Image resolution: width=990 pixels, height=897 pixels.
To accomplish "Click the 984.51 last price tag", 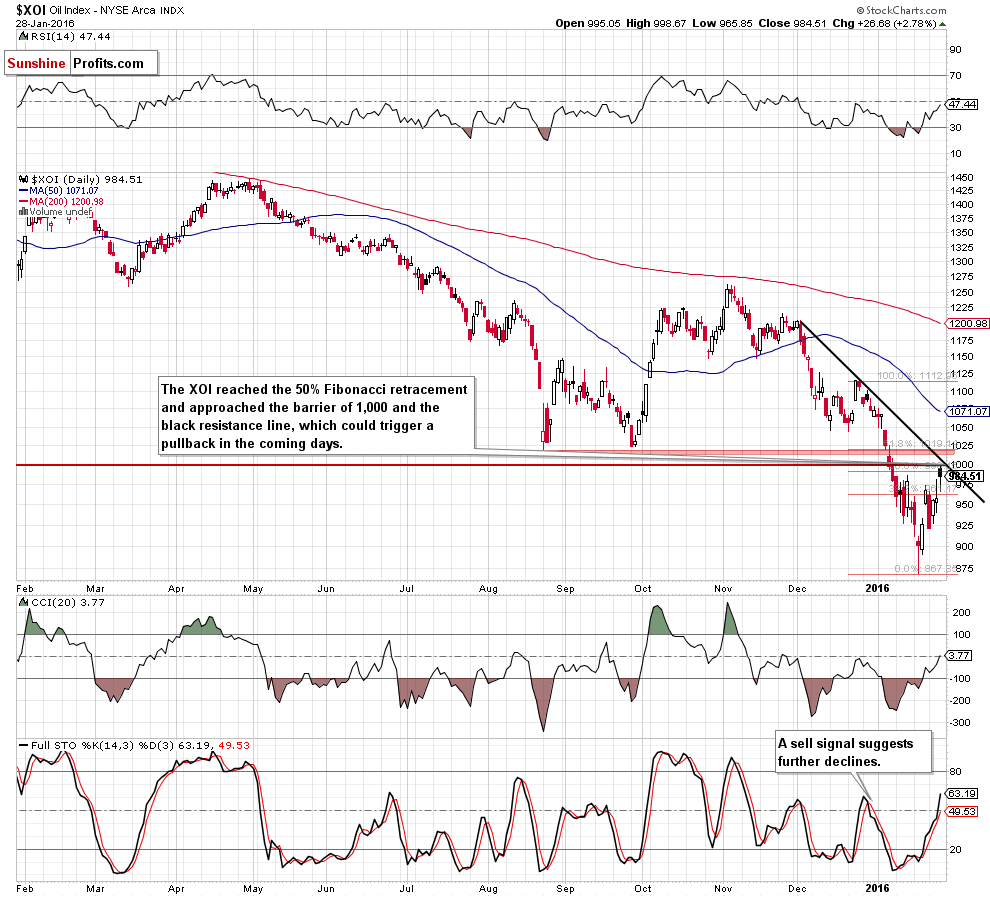I will [966, 476].
